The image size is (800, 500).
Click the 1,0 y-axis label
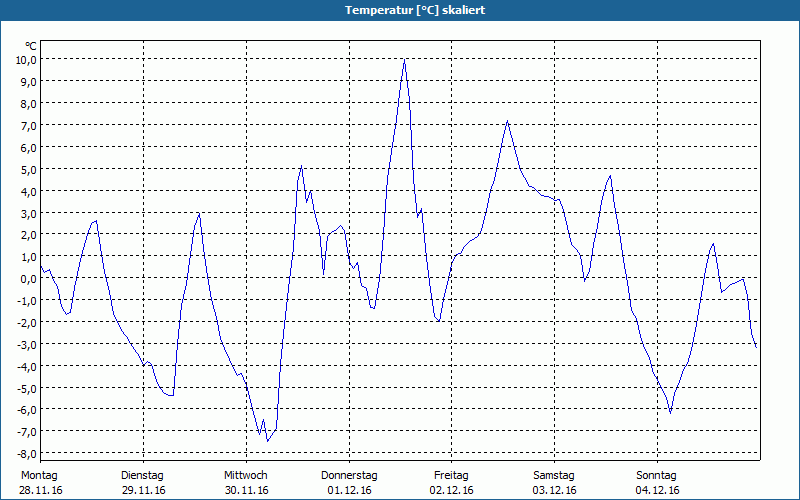[x=29, y=257]
